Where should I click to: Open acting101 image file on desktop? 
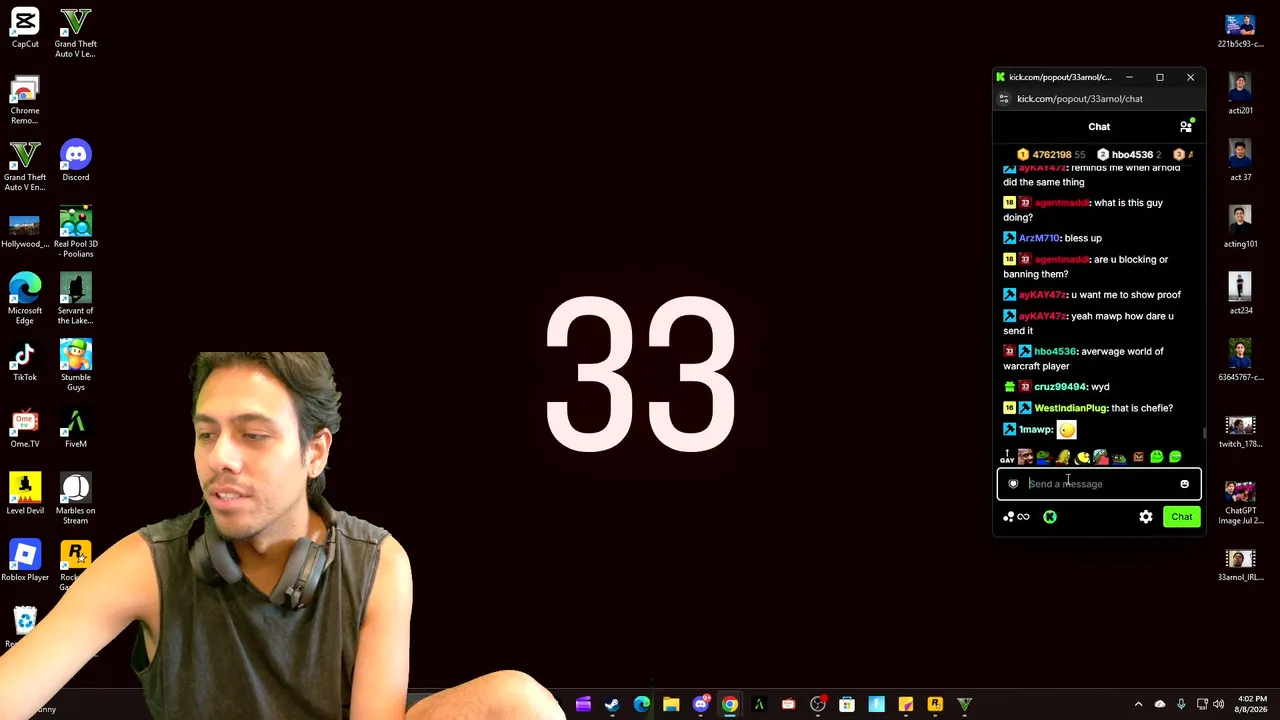point(1240,228)
